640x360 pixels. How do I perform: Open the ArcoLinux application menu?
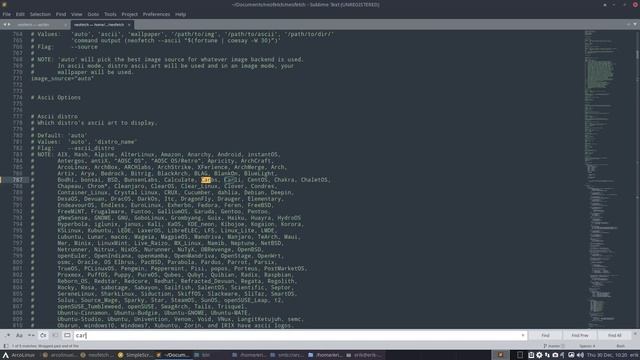(x=19, y=355)
